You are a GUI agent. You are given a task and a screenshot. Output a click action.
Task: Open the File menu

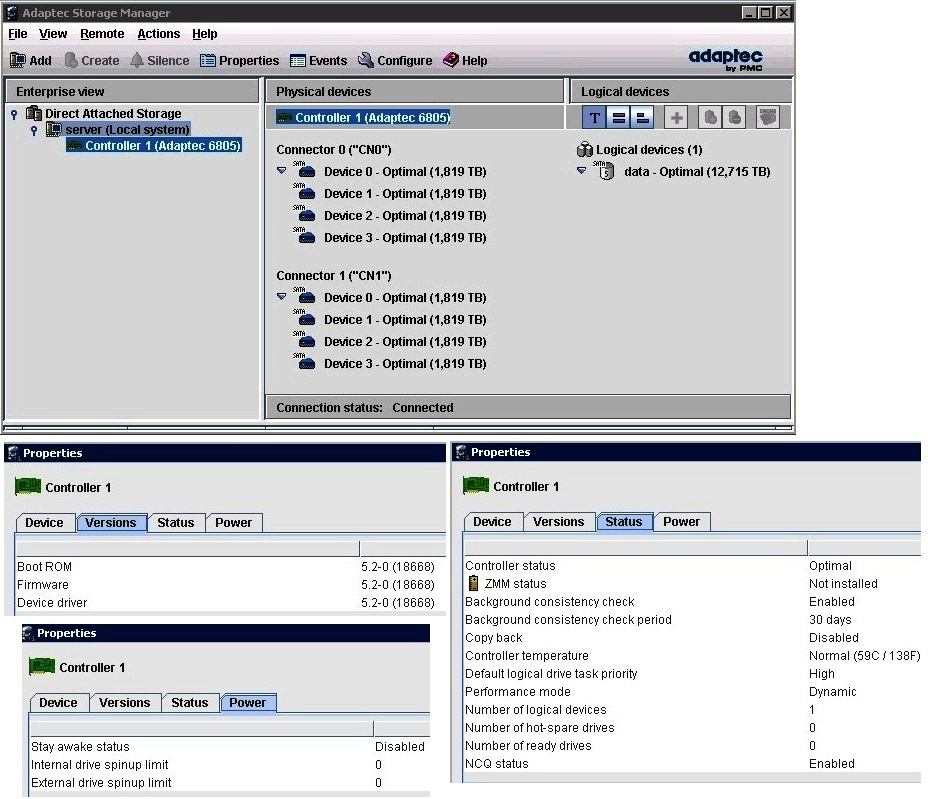18,34
